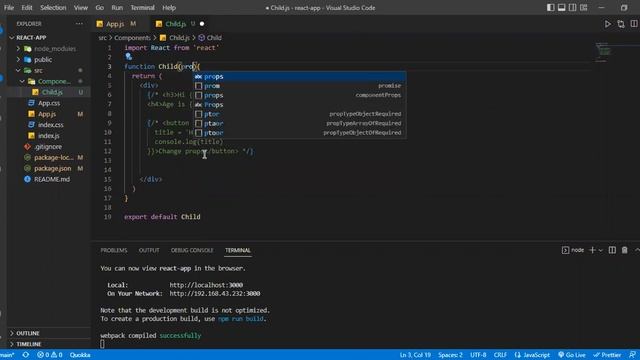Open App.js file in explorer
The width and height of the screenshot is (640, 360).
point(48,114)
